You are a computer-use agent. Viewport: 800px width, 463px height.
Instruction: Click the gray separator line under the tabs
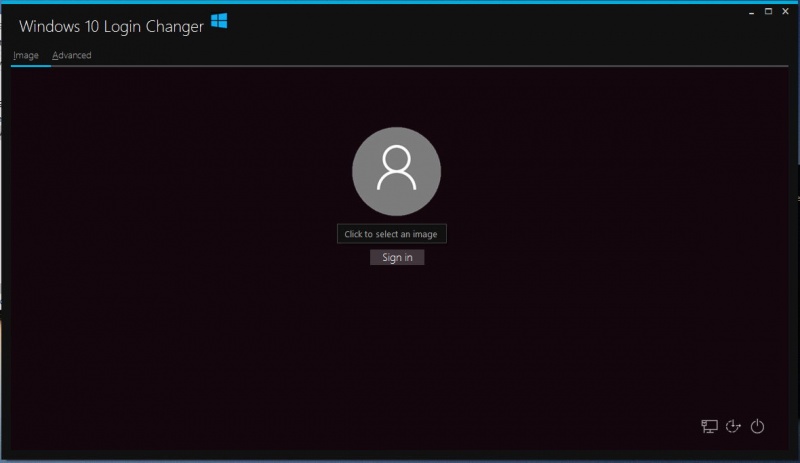[x=400, y=66]
